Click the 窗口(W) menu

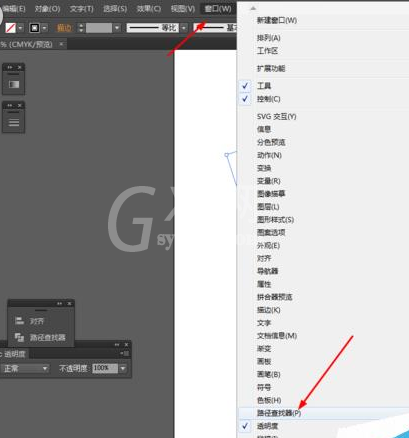click(x=218, y=9)
